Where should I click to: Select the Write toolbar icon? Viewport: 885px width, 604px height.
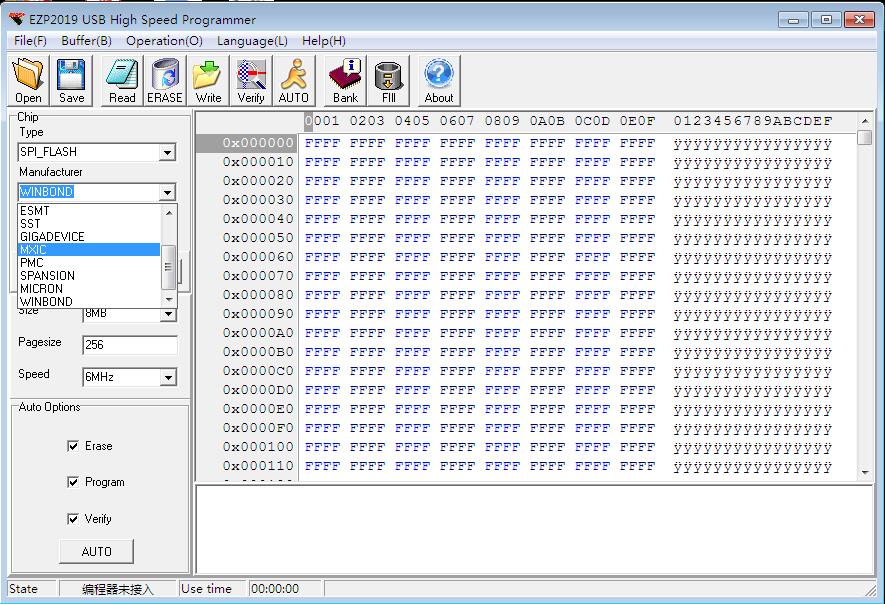(x=208, y=80)
